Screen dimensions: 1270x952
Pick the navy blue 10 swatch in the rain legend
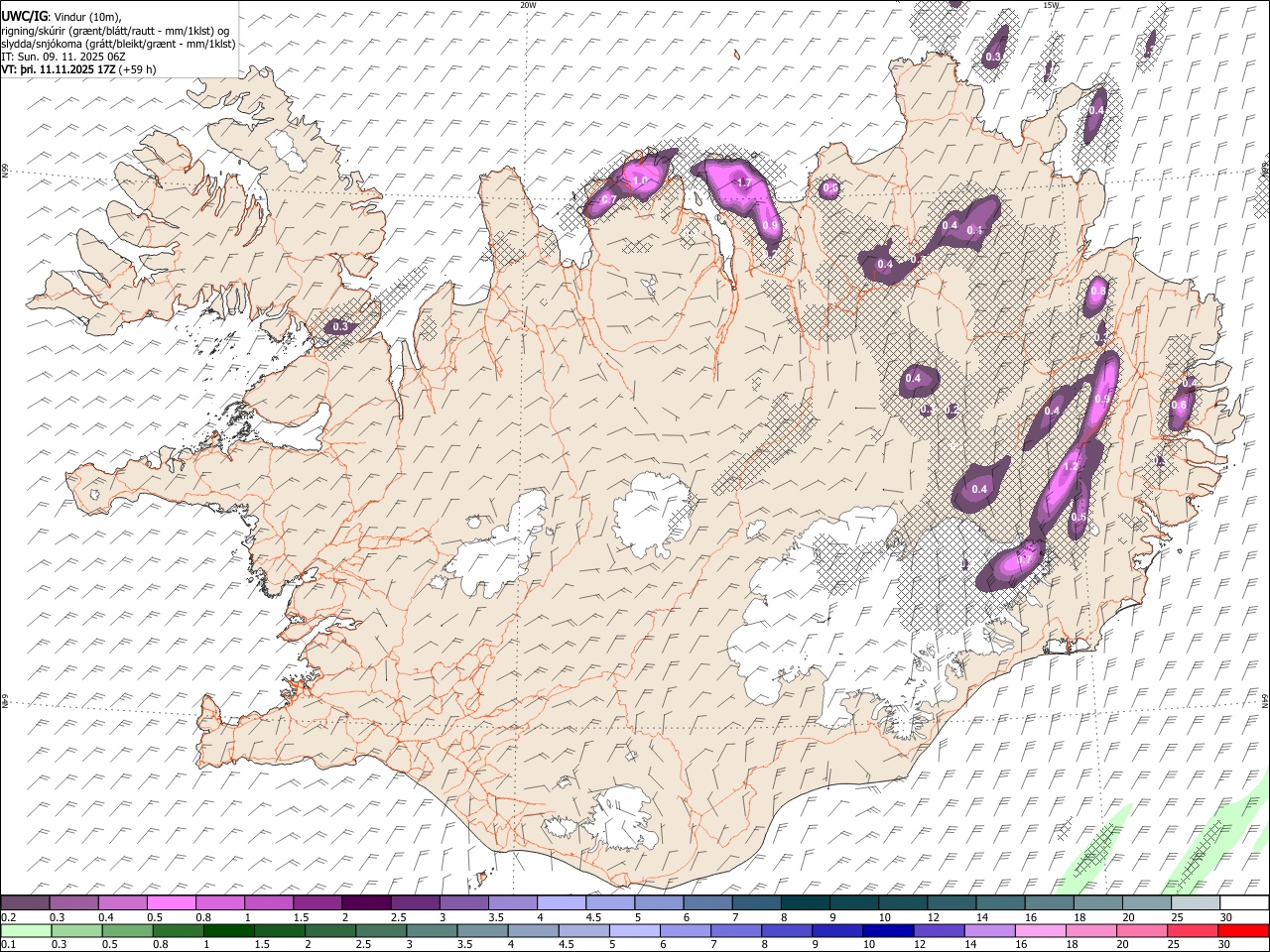(887, 930)
